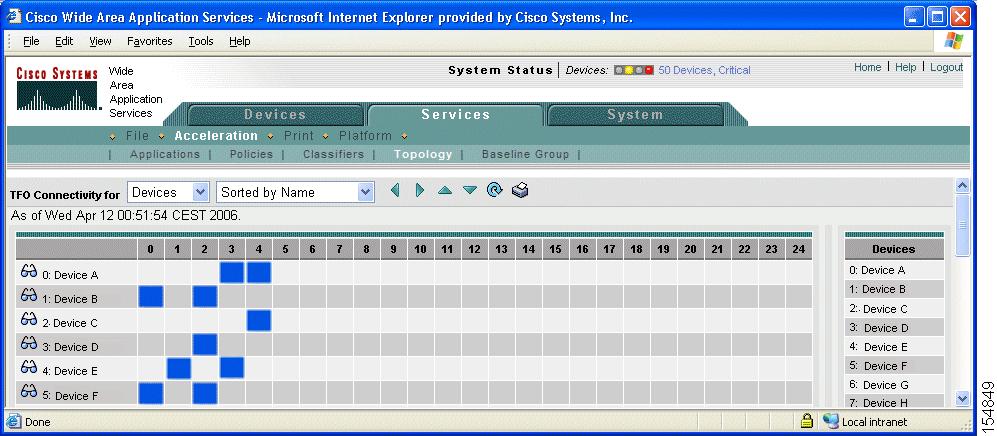Open the Help link at top right

pos(905,67)
